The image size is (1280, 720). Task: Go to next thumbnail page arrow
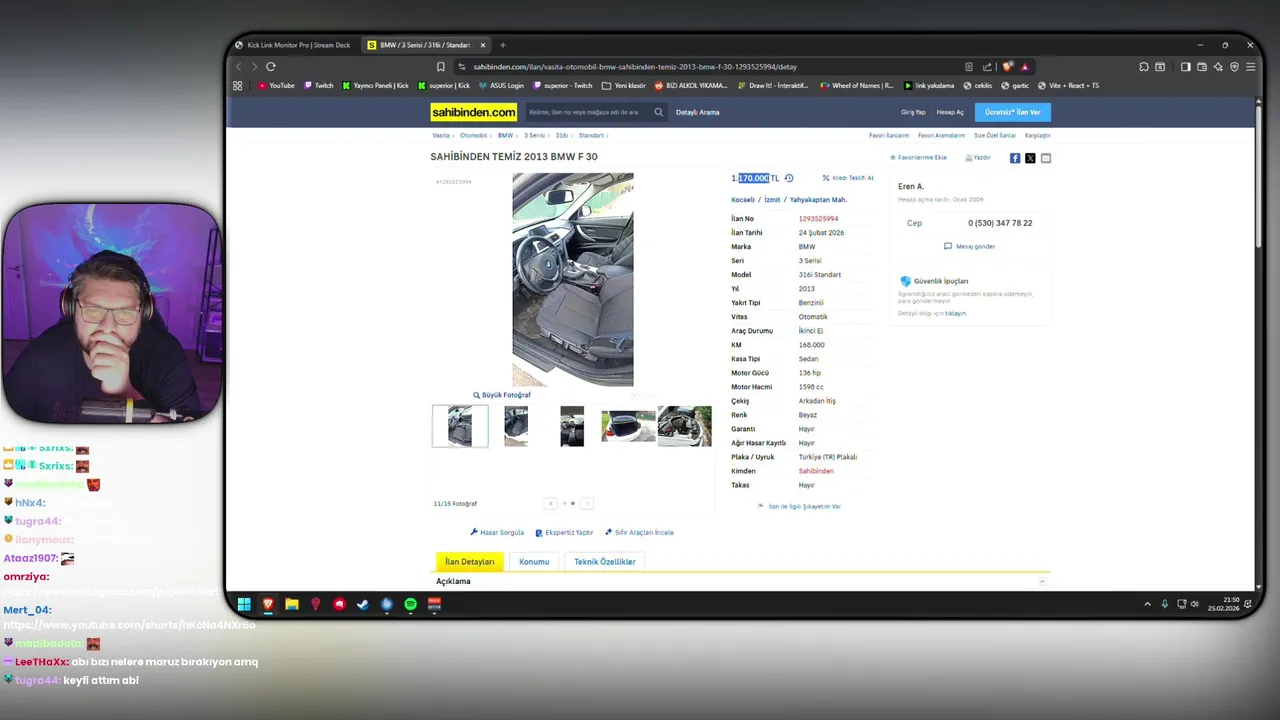click(x=587, y=503)
